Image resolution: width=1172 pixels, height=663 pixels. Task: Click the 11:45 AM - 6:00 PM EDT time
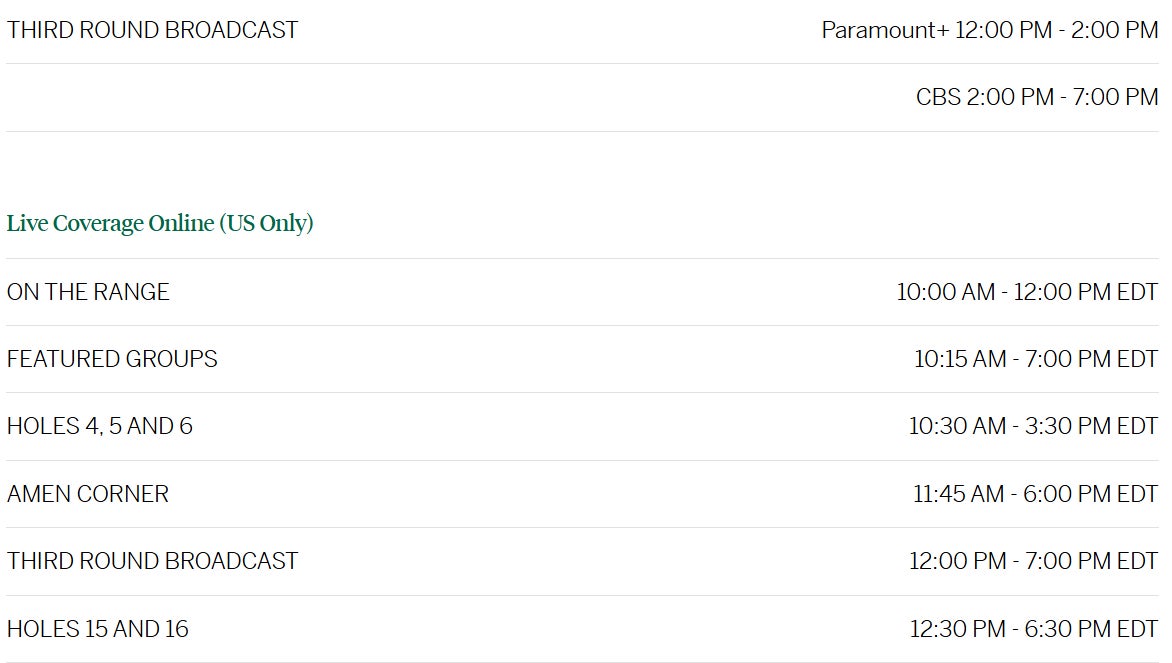[x=1035, y=494]
